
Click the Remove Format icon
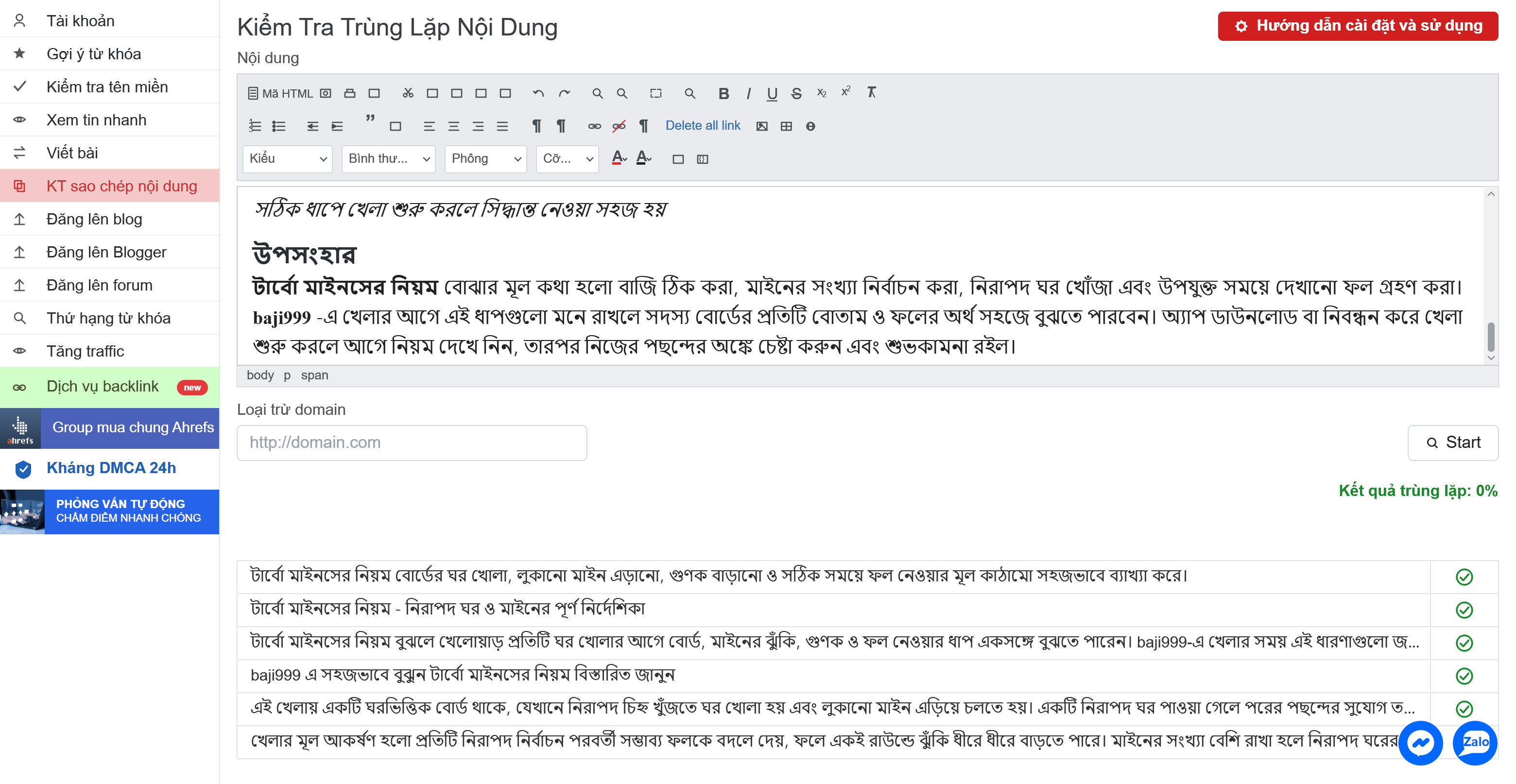871,92
